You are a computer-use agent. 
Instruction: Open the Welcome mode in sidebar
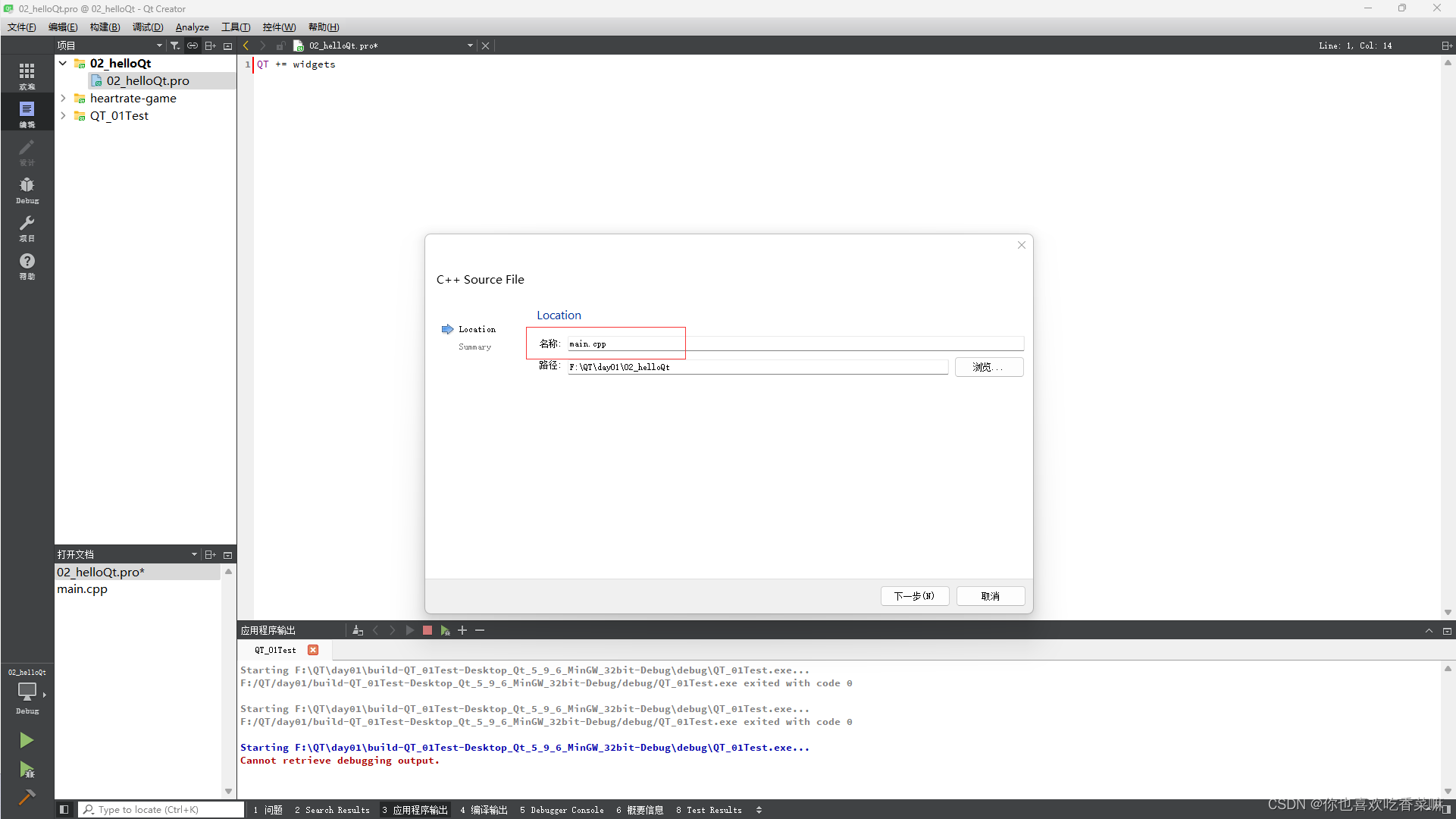coord(27,74)
